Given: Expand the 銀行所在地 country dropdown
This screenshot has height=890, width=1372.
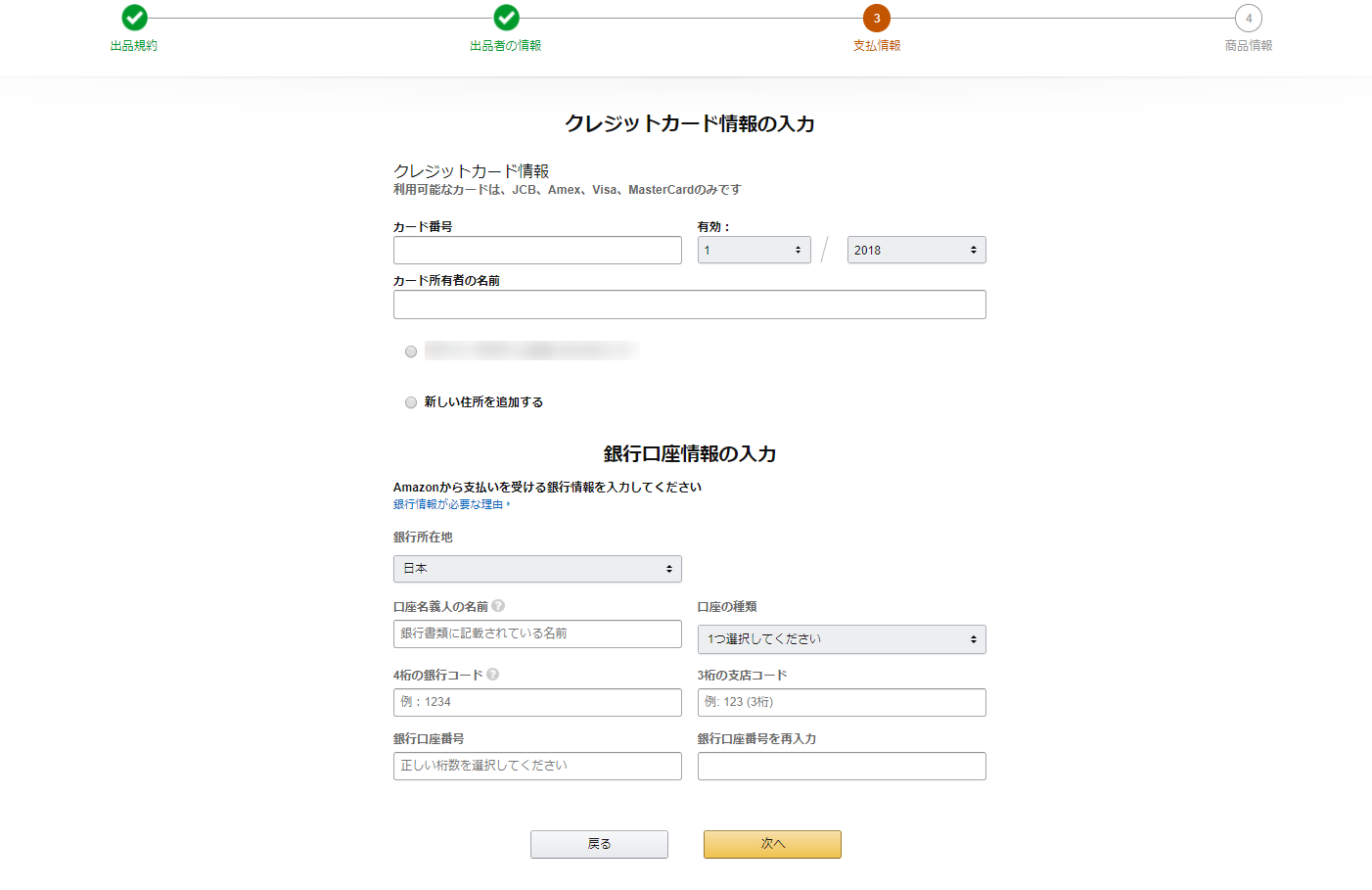Looking at the screenshot, I should (537, 569).
